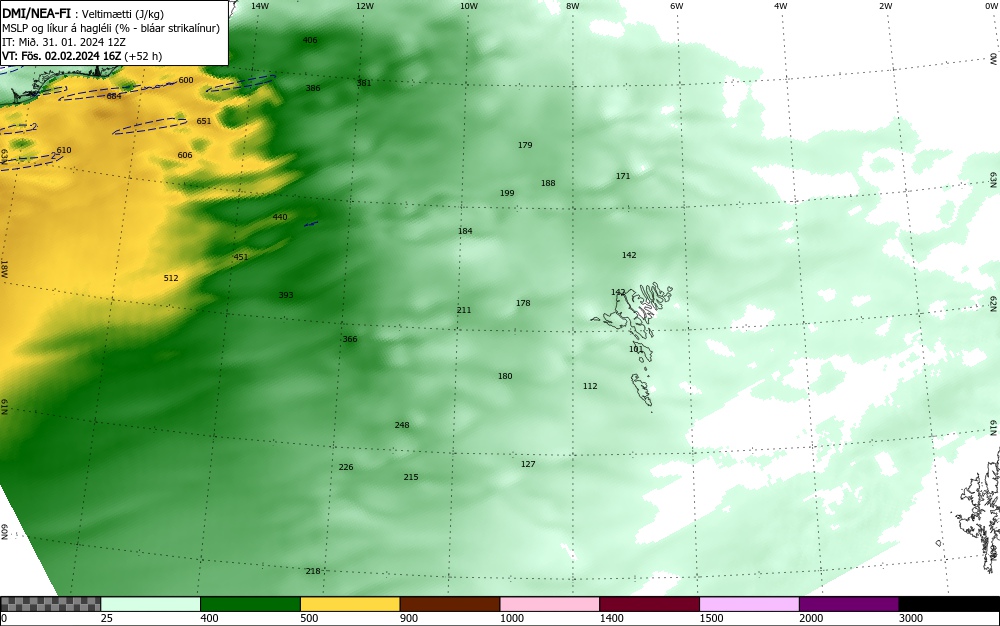The height and width of the screenshot is (626, 1000).
Task: Select the black above-3000 legend swatch
Action: pyautogui.click(x=949, y=604)
